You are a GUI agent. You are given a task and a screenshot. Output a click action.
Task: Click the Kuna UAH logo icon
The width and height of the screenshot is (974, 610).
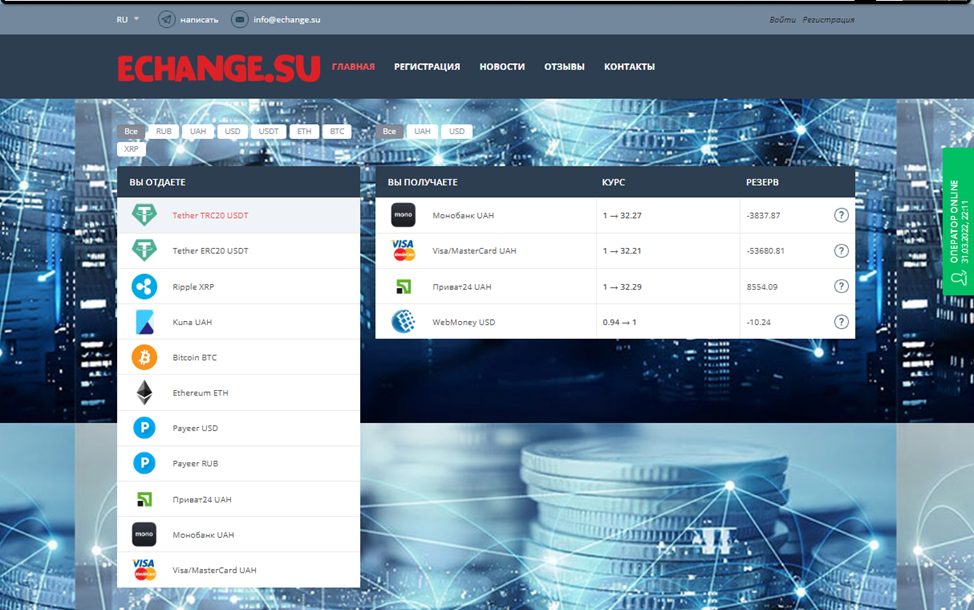point(144,322)
